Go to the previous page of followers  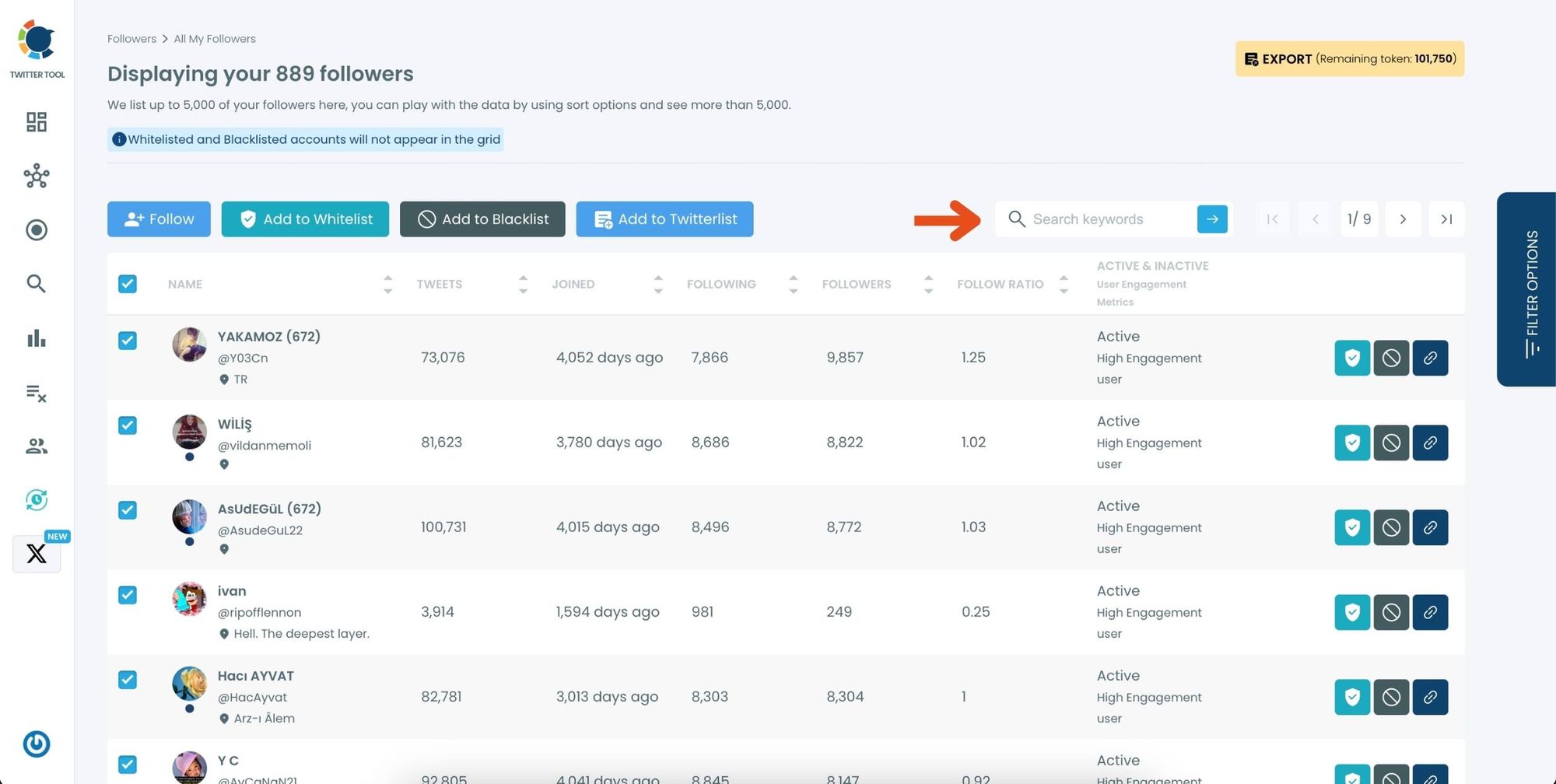1316,219
